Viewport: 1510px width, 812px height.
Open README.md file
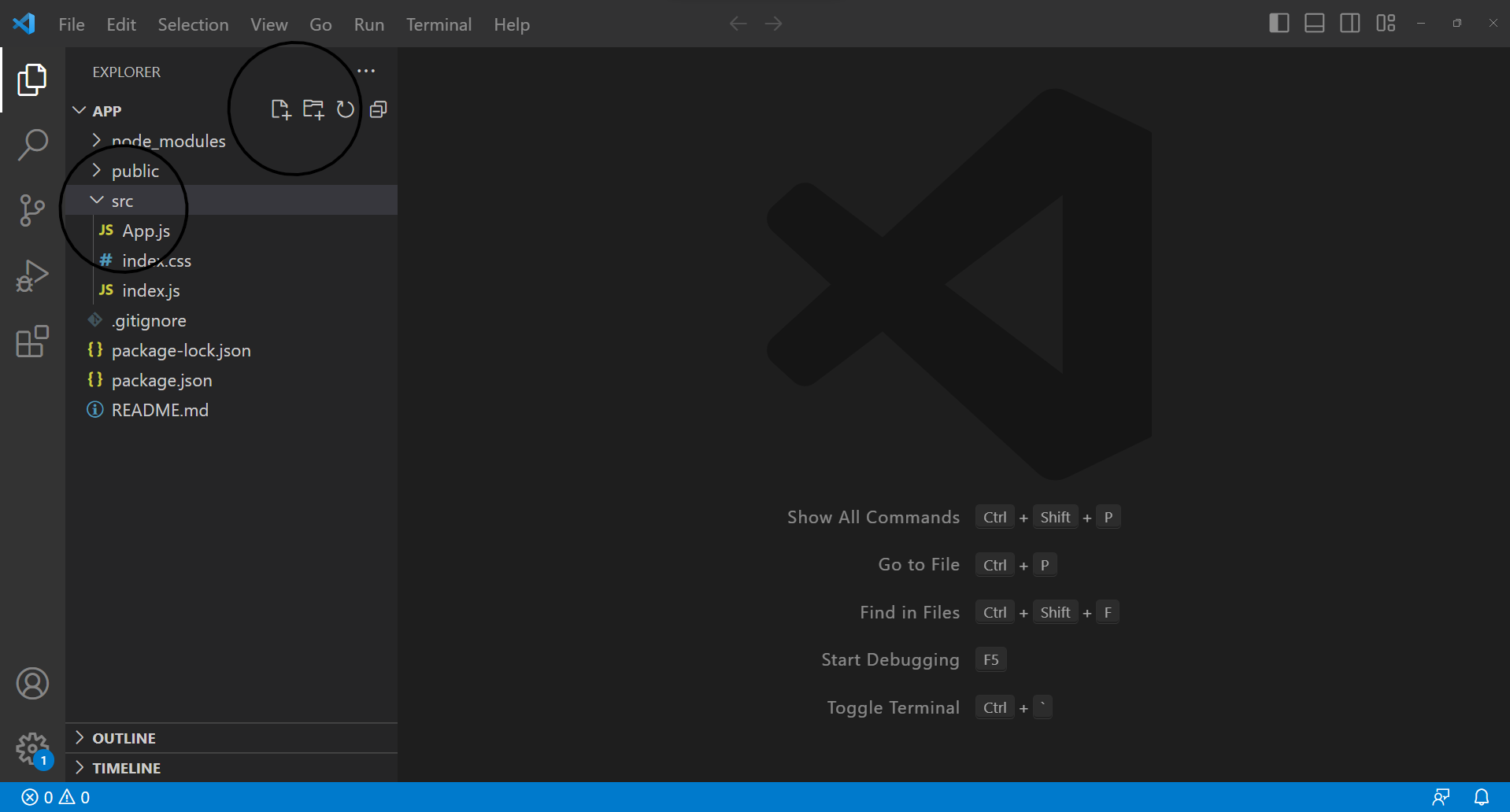point(231,410)
